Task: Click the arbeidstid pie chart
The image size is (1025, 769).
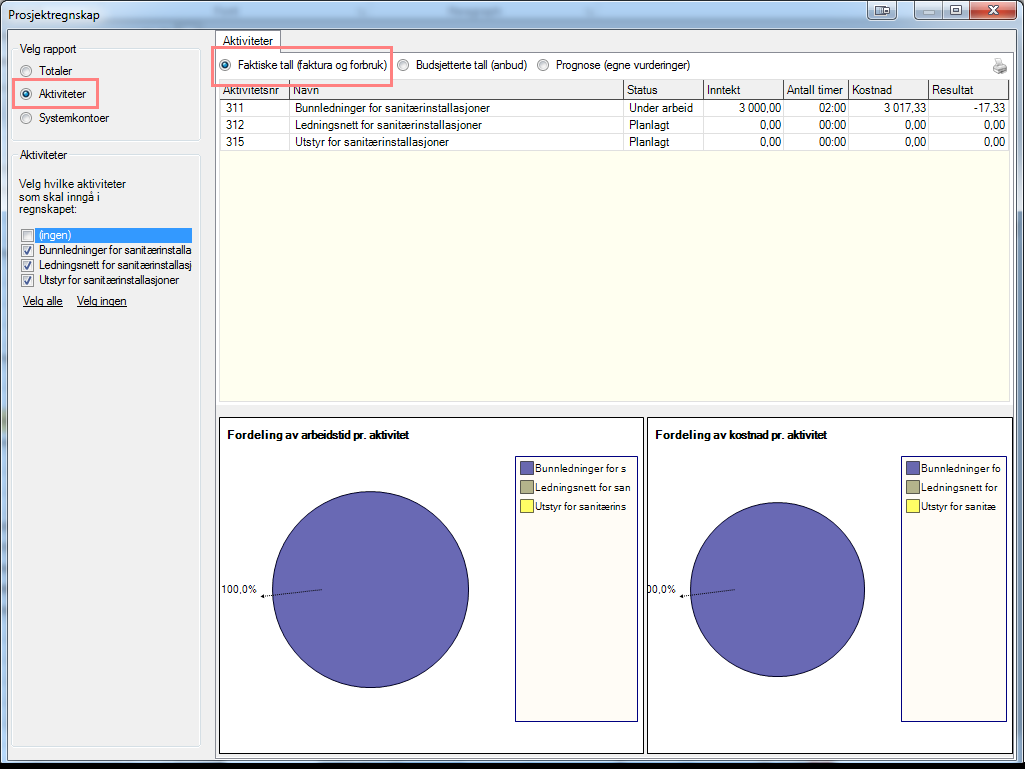Action: [371, 589]
